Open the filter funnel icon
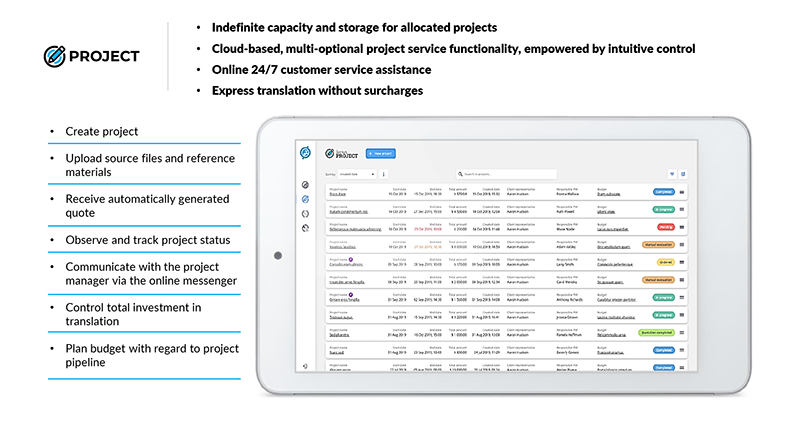Viewport: 790px width, 444px height. pyautogui.click(x=671, y=173)
